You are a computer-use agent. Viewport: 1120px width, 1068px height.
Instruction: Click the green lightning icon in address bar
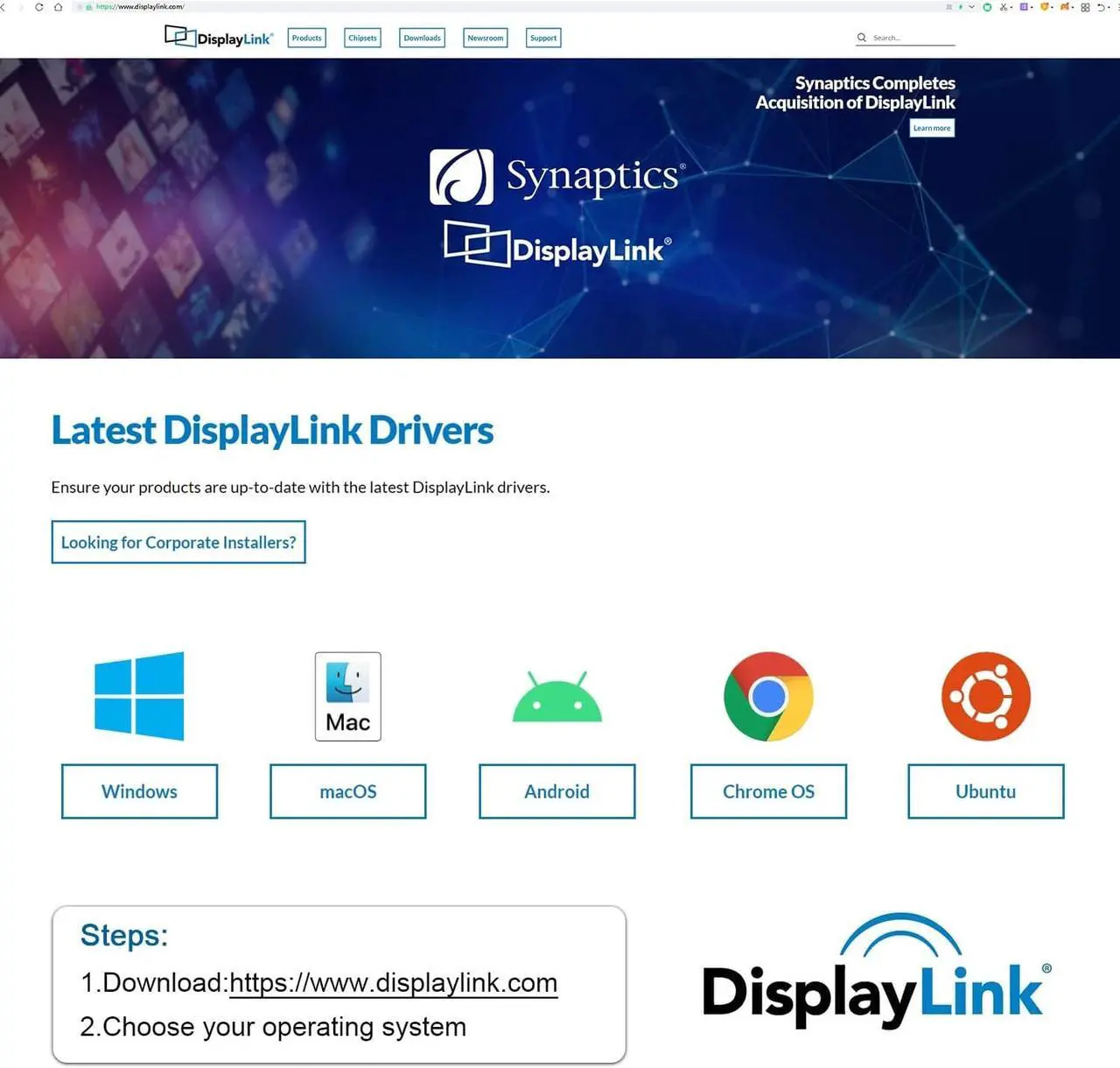click(961, 7)
